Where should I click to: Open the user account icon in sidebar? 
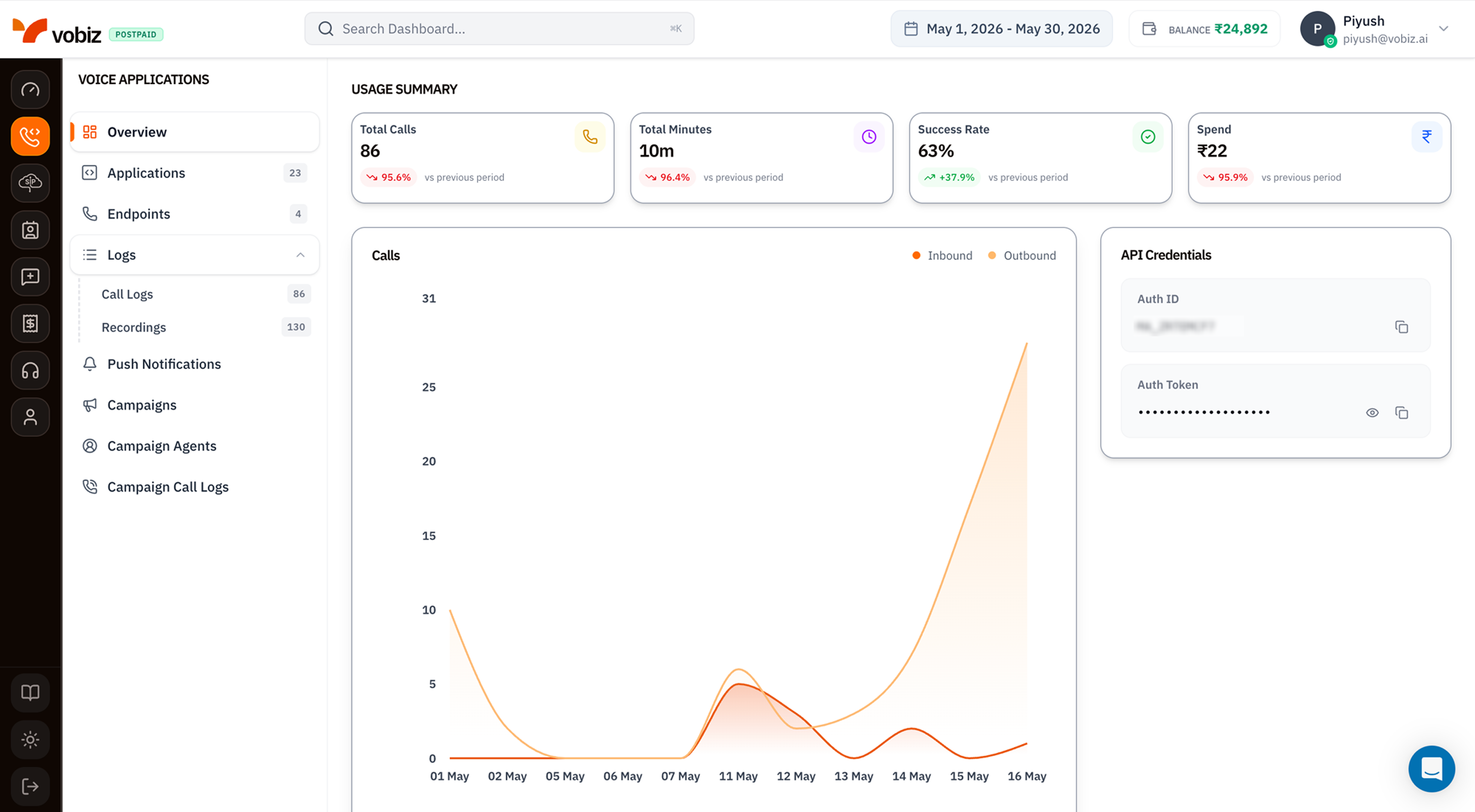tap(30, 417)
